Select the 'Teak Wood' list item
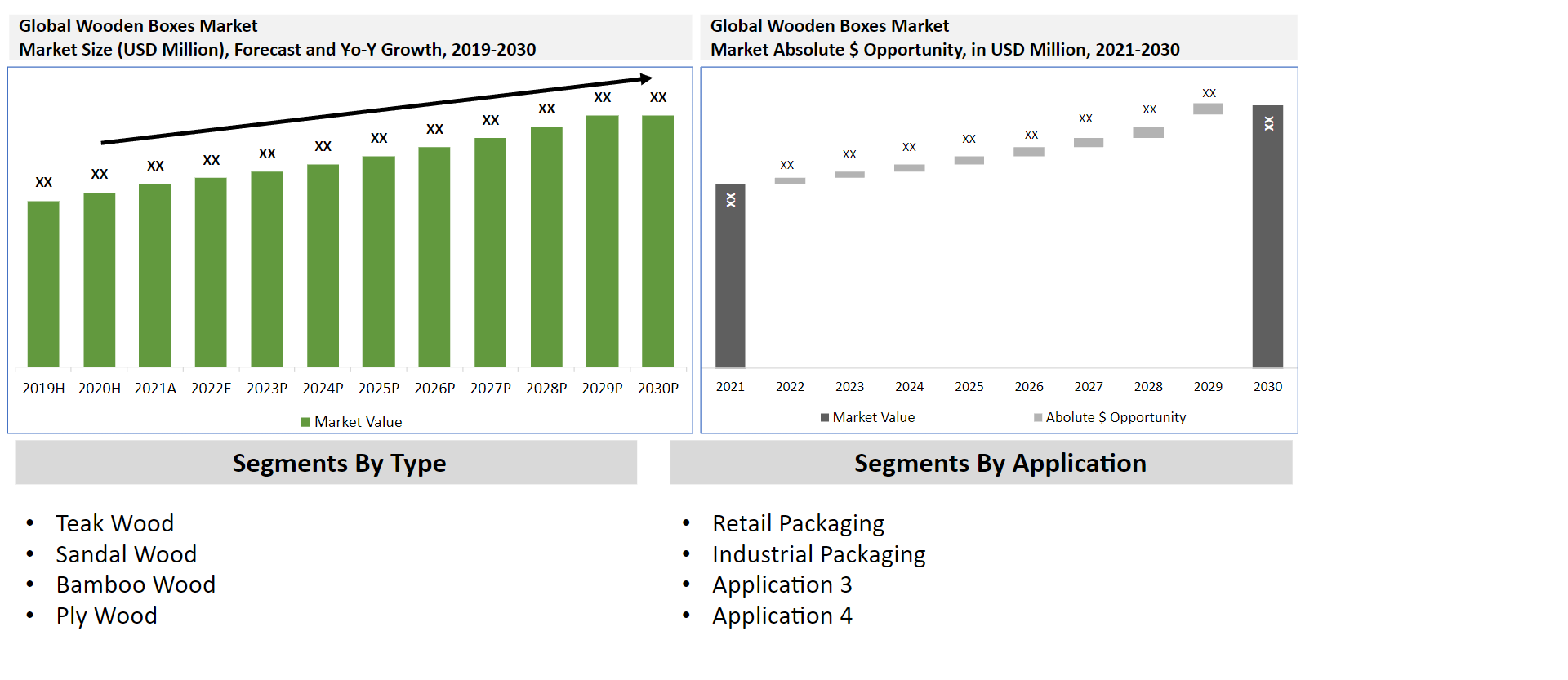This screenshot has width=1568, height=680. click(114, 523)
